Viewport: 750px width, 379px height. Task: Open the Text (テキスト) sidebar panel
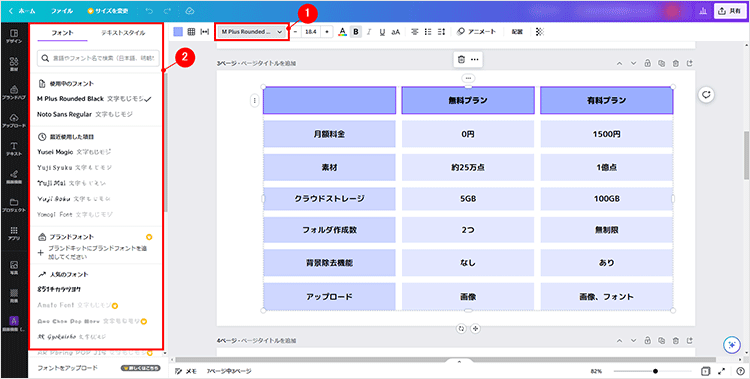click(14, 149)
